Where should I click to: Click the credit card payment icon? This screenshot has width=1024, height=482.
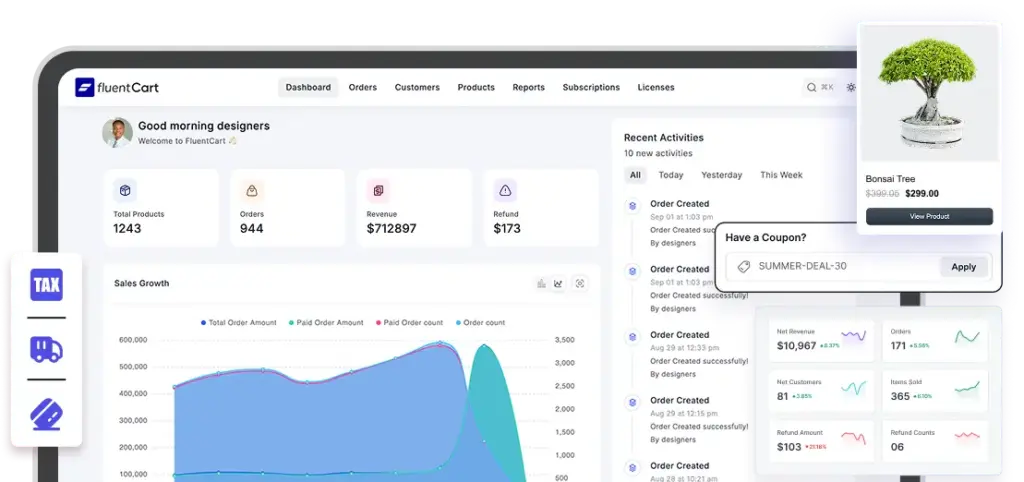click(x=46, y=414)
